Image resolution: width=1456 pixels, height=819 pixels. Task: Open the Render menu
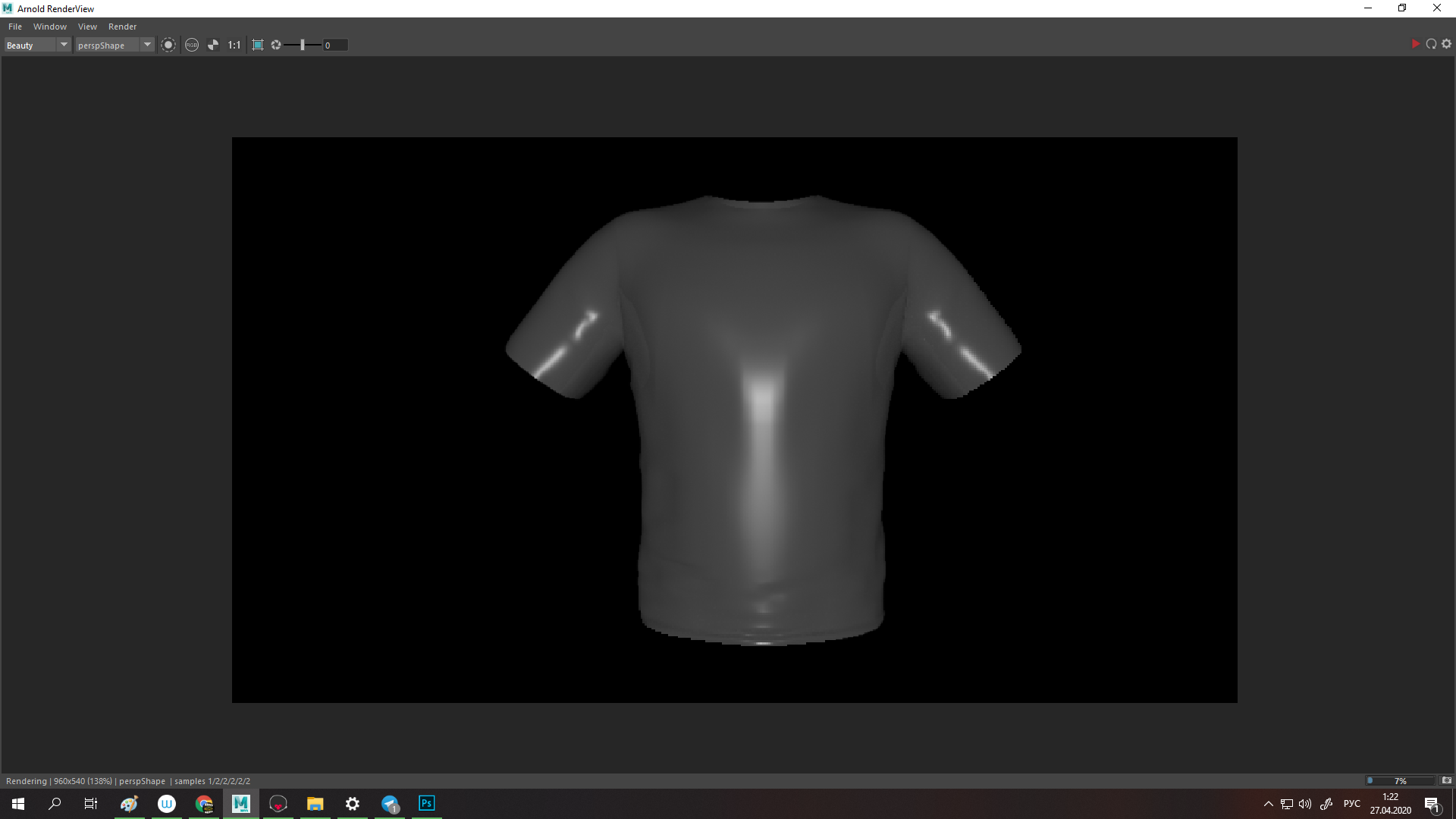122,27
